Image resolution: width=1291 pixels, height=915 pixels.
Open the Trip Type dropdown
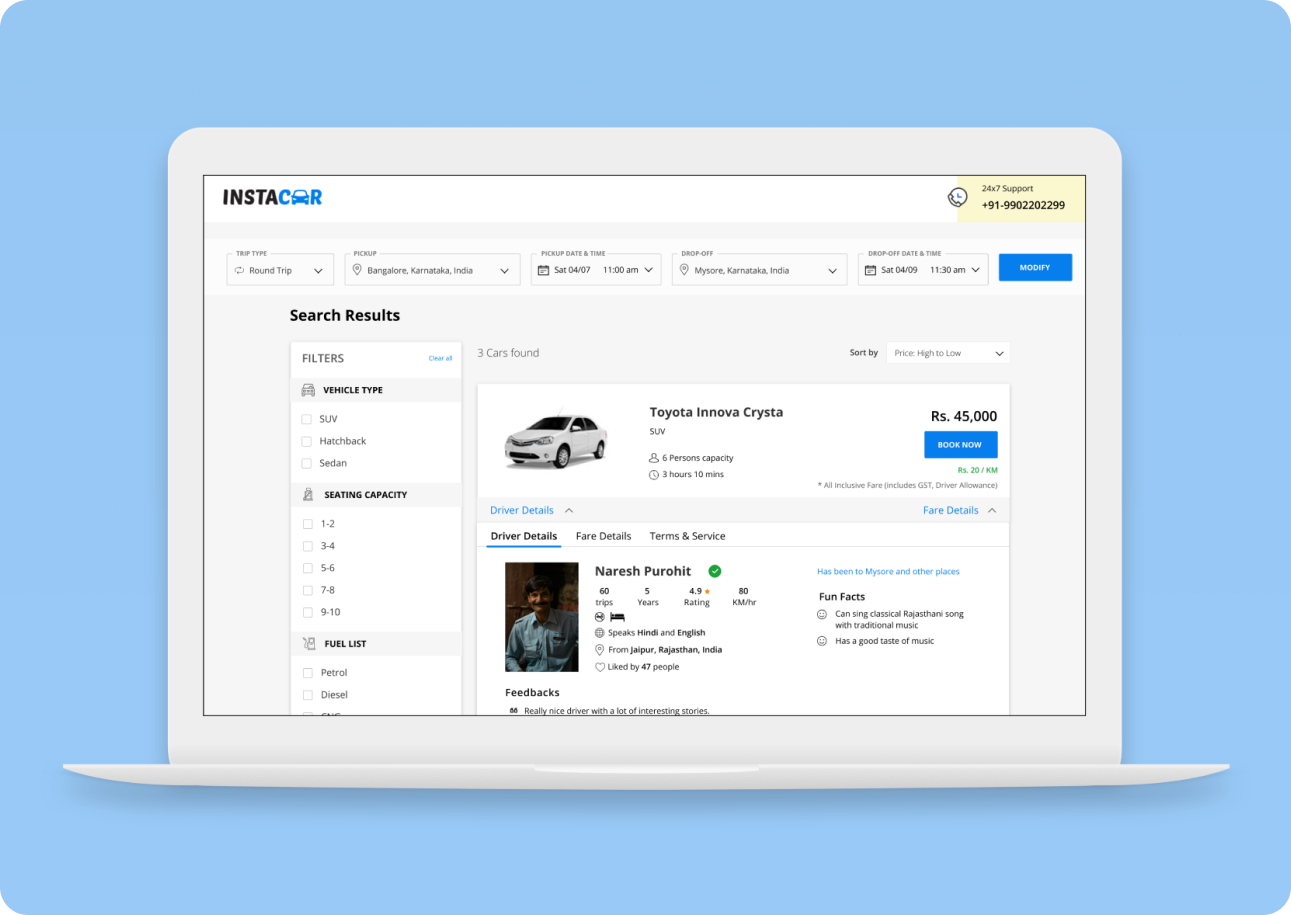280,270
